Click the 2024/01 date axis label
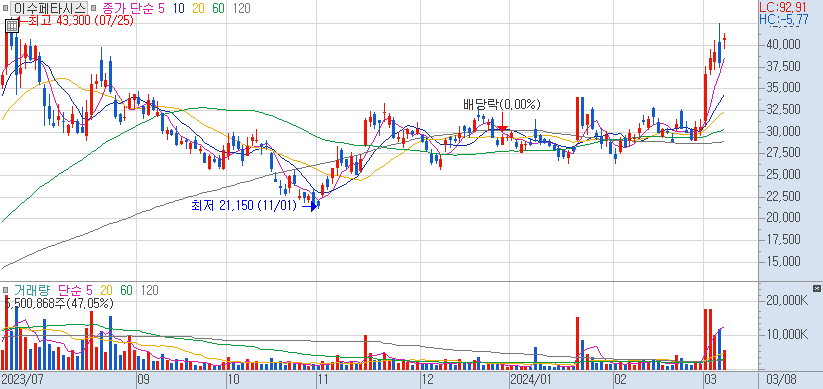The width and height of the screenshot is (823, 389). click(x=531, y=380)
